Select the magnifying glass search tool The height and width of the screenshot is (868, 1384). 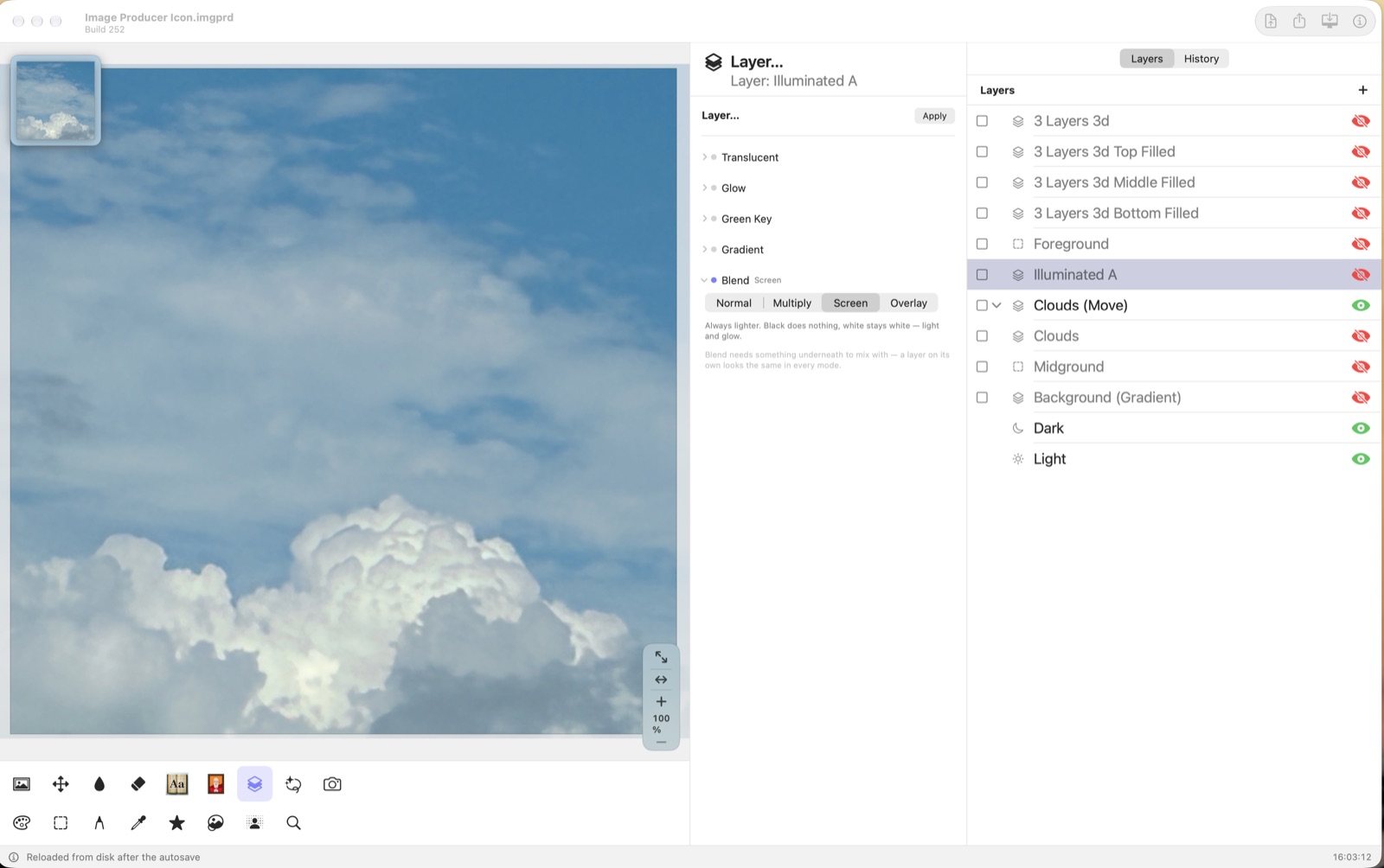(294, 823)
